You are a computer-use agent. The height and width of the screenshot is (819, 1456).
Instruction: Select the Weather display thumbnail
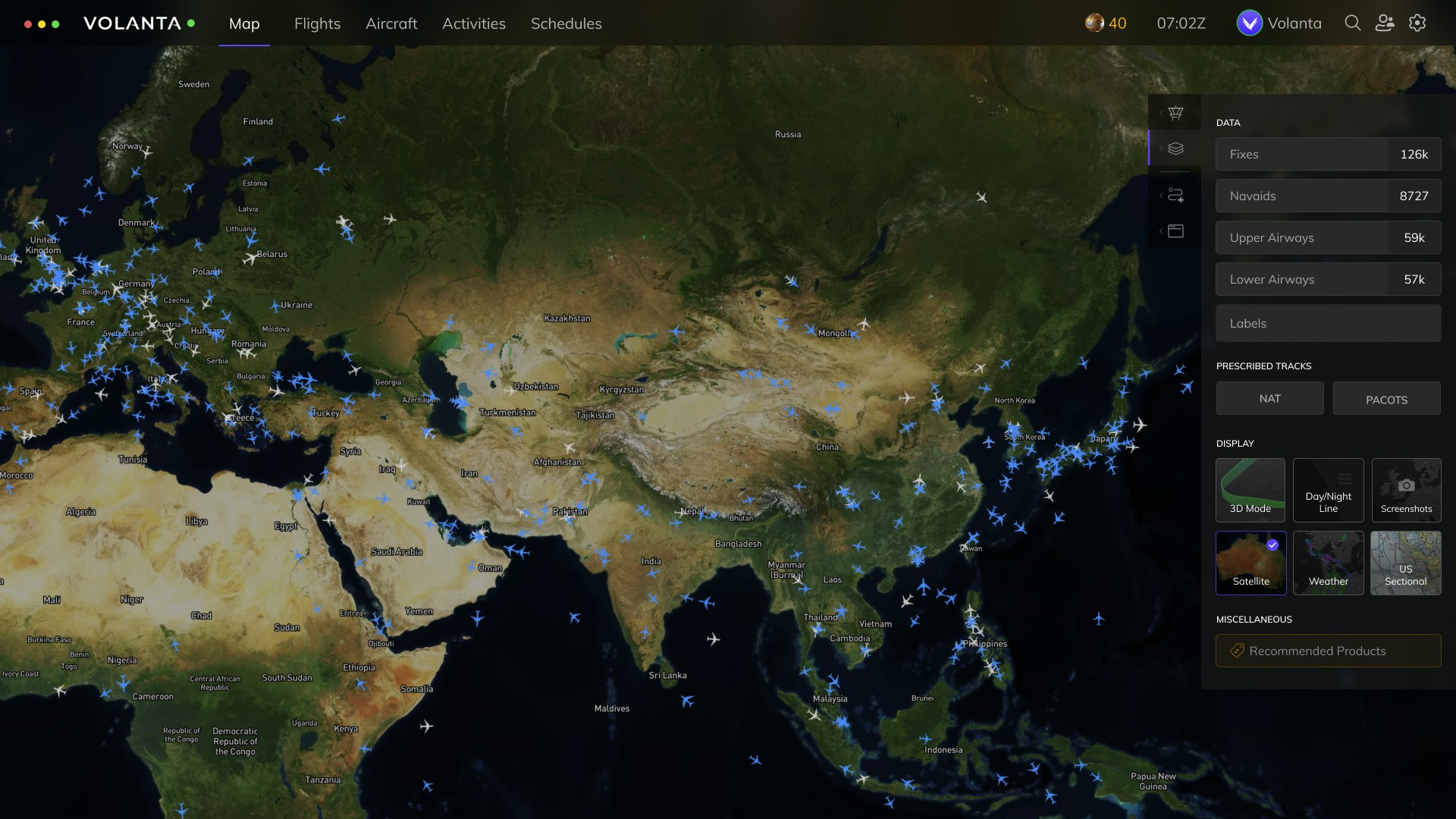click(x=1328, y=563)
